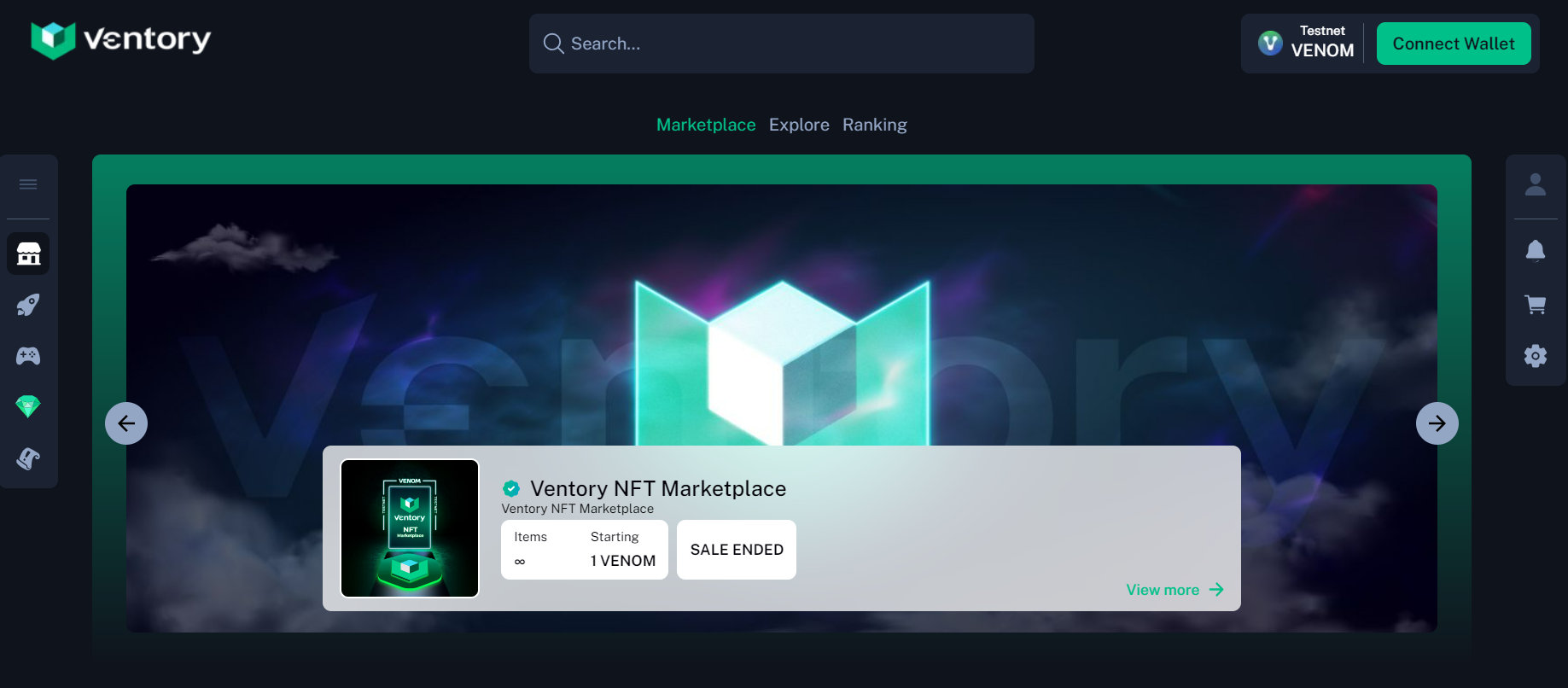Show notifications via the bell icon
Image resolution: width=1568 pixels, height=688 pixels.
pyautogui.click(x=1536, y=250)
